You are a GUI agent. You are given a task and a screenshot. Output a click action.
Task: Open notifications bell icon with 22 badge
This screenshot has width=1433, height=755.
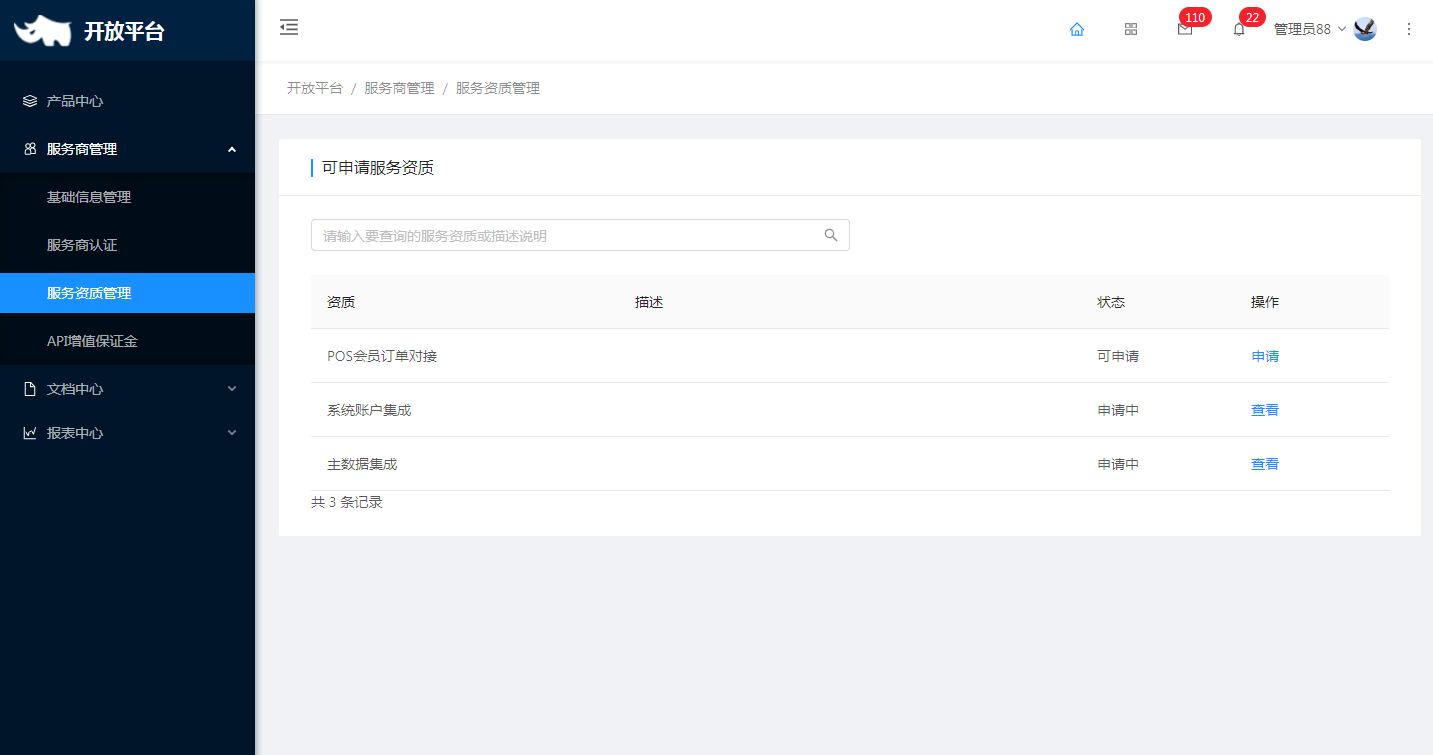1239,29
